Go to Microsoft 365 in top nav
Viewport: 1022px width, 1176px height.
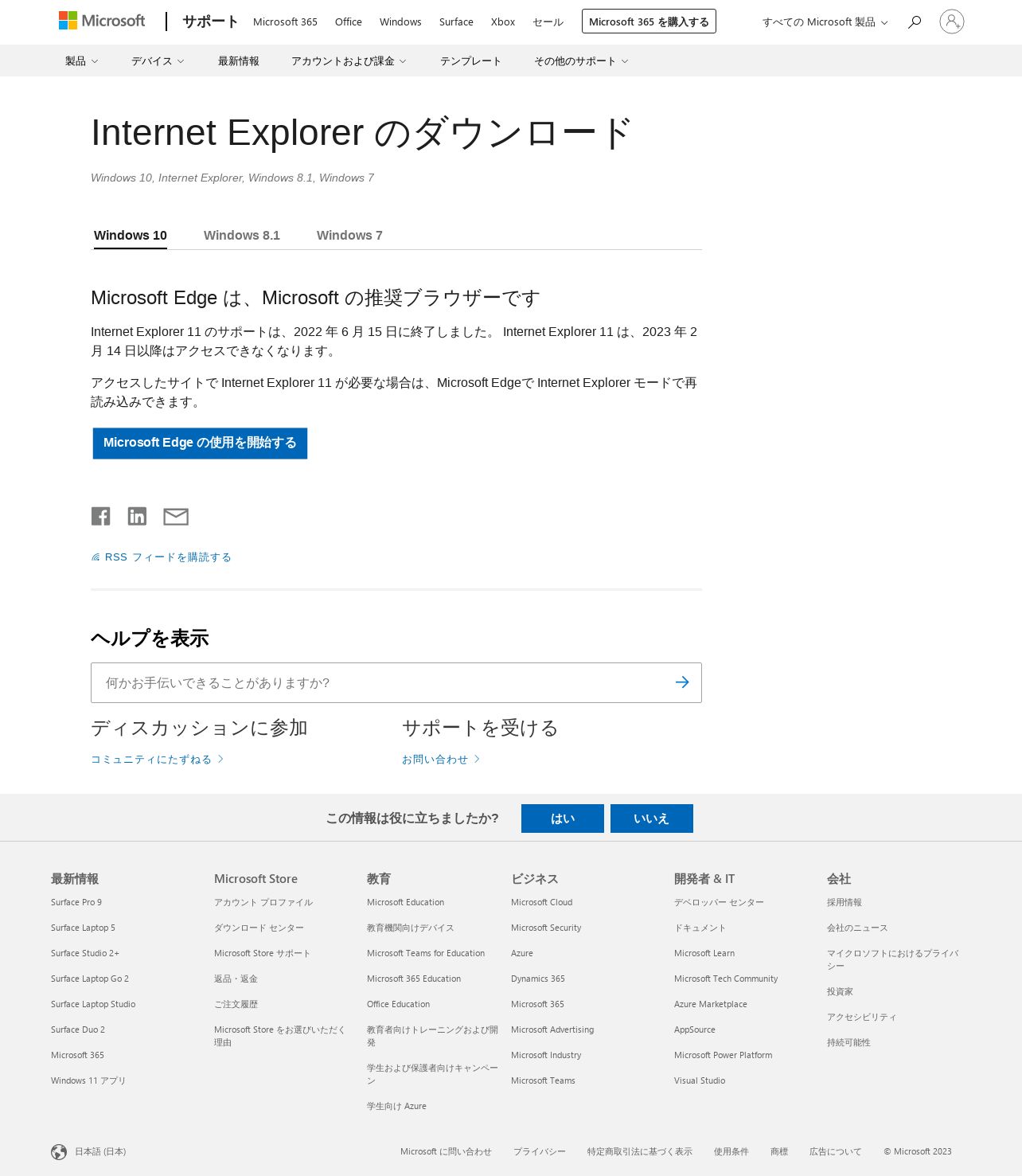coord(285,22)
